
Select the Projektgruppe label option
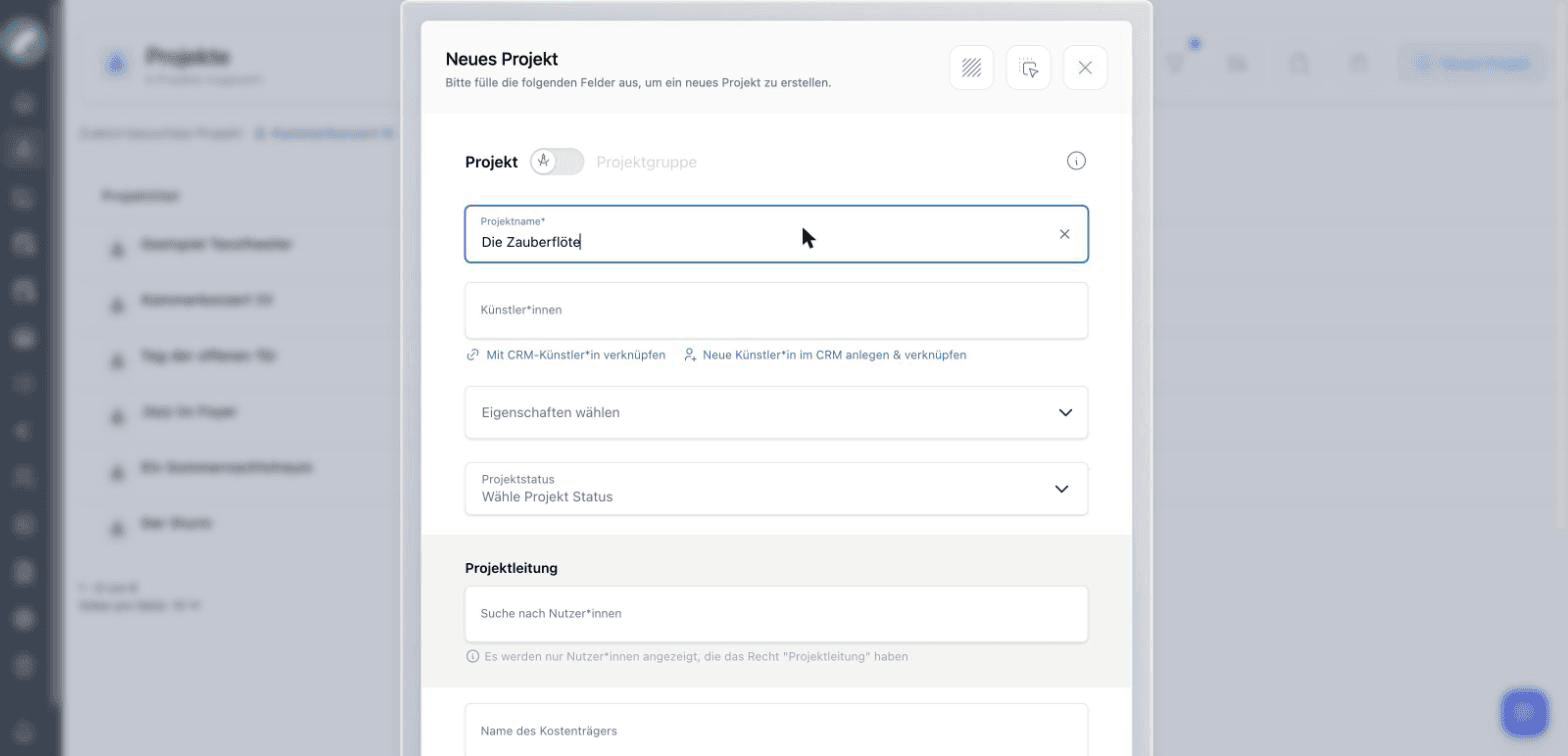tap(646, 162)
